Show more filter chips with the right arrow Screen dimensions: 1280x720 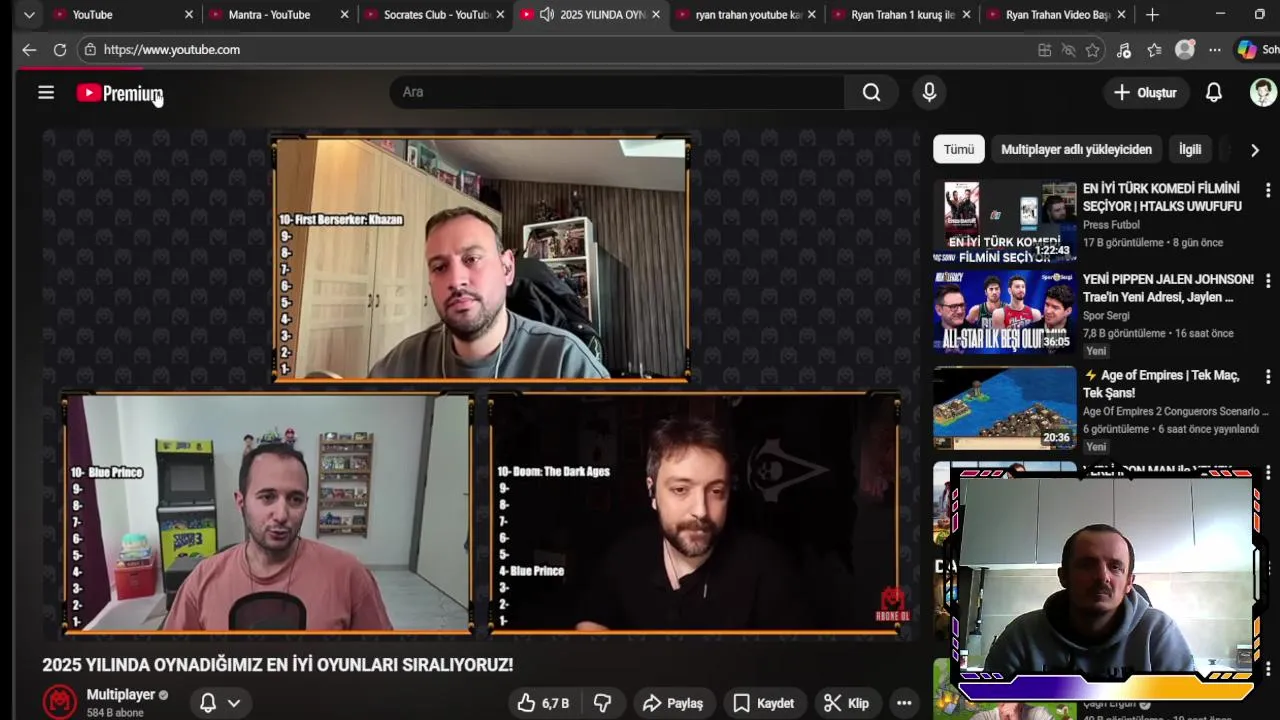[x=1254, y=150]
